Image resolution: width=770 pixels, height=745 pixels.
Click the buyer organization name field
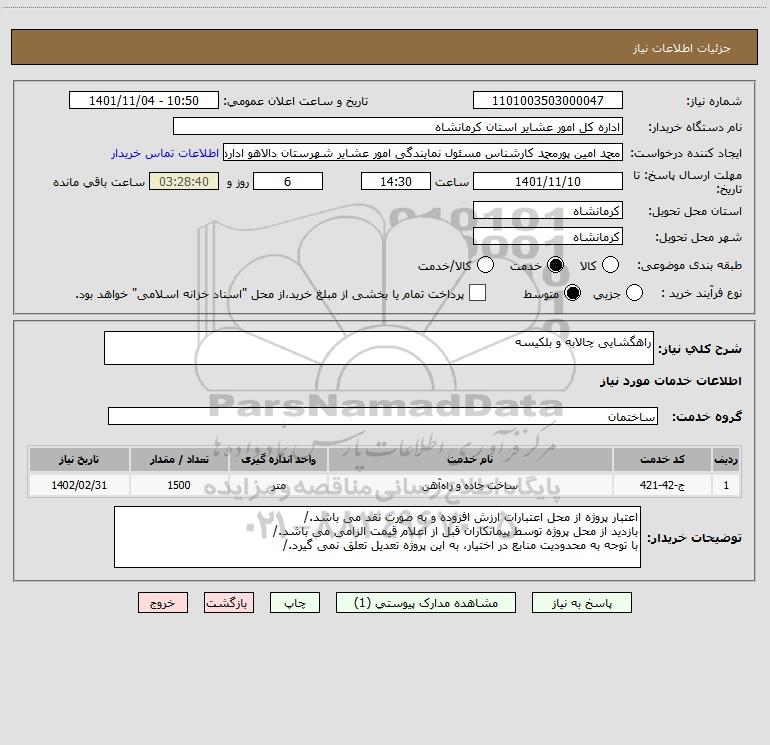pos(398,126)
